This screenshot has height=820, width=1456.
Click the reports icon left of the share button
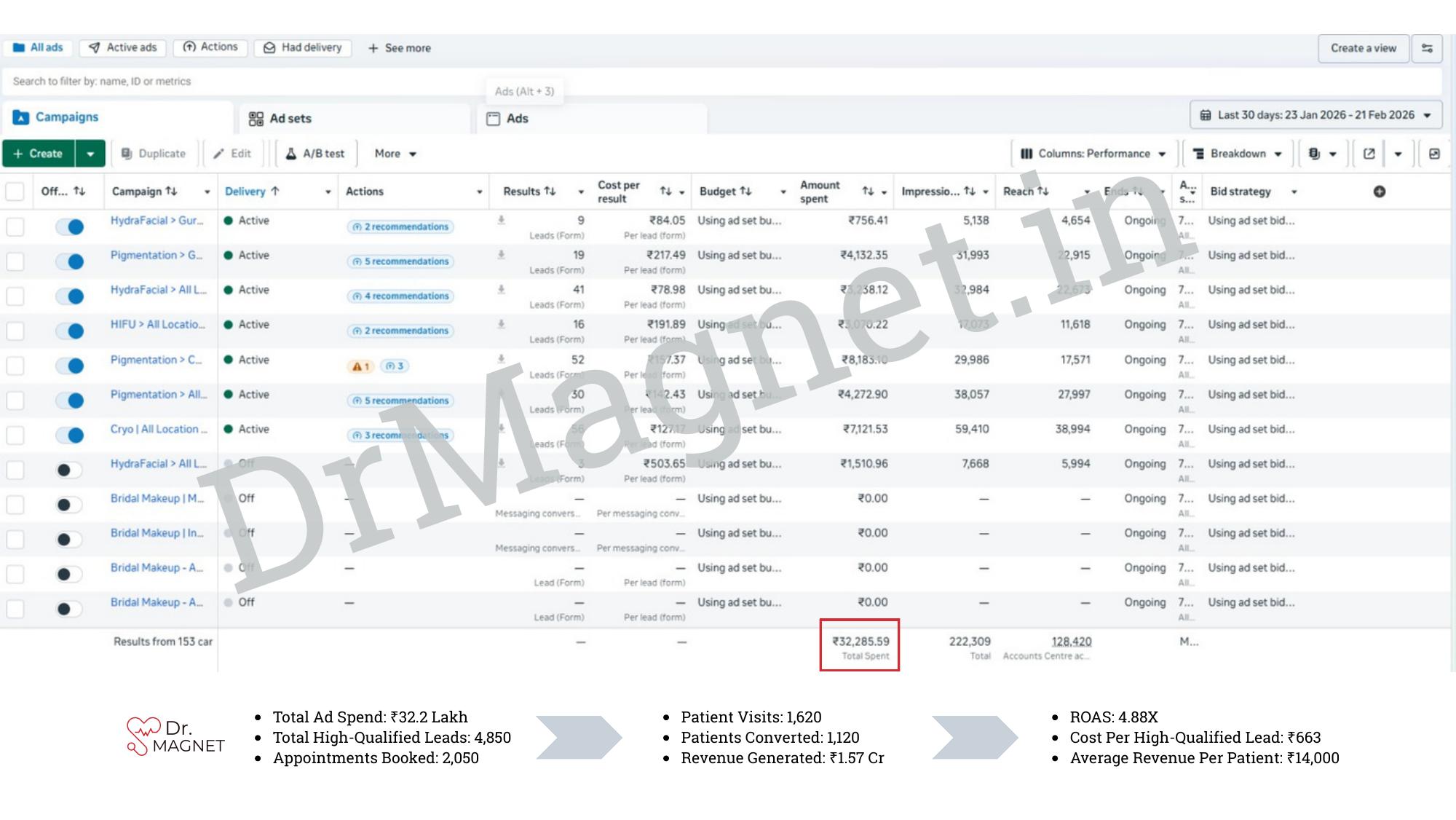pyautogui.click(x=1314, y=154)
